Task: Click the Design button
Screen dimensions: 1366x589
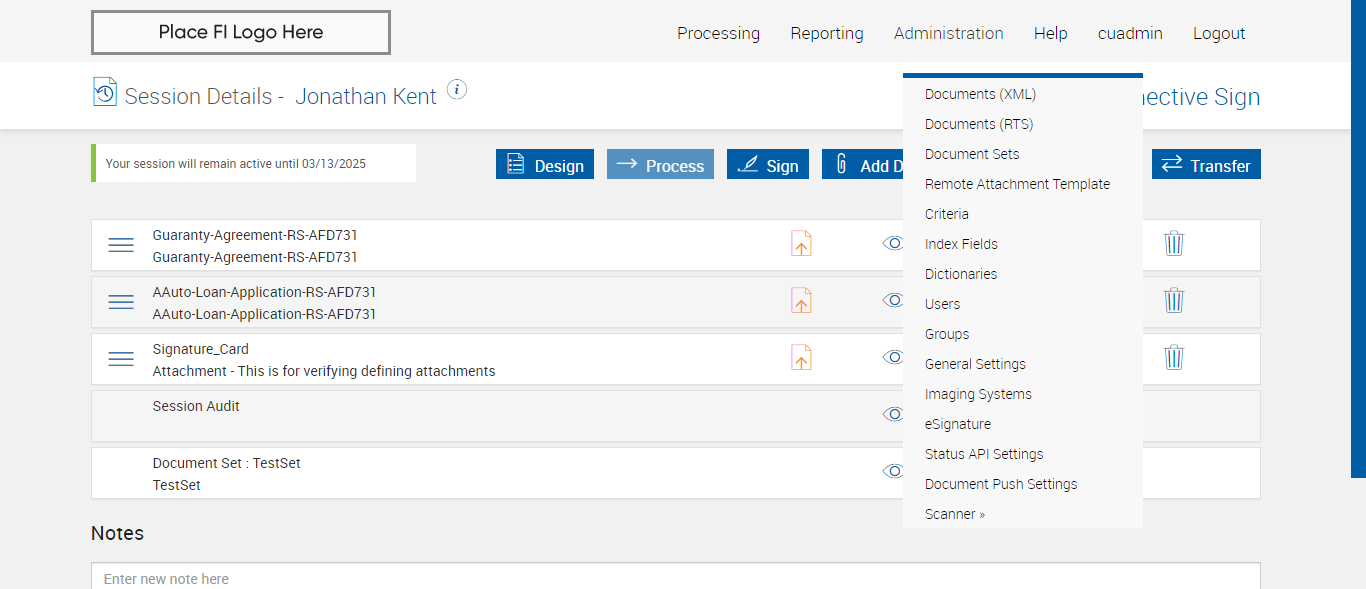Action: [545, 165]
